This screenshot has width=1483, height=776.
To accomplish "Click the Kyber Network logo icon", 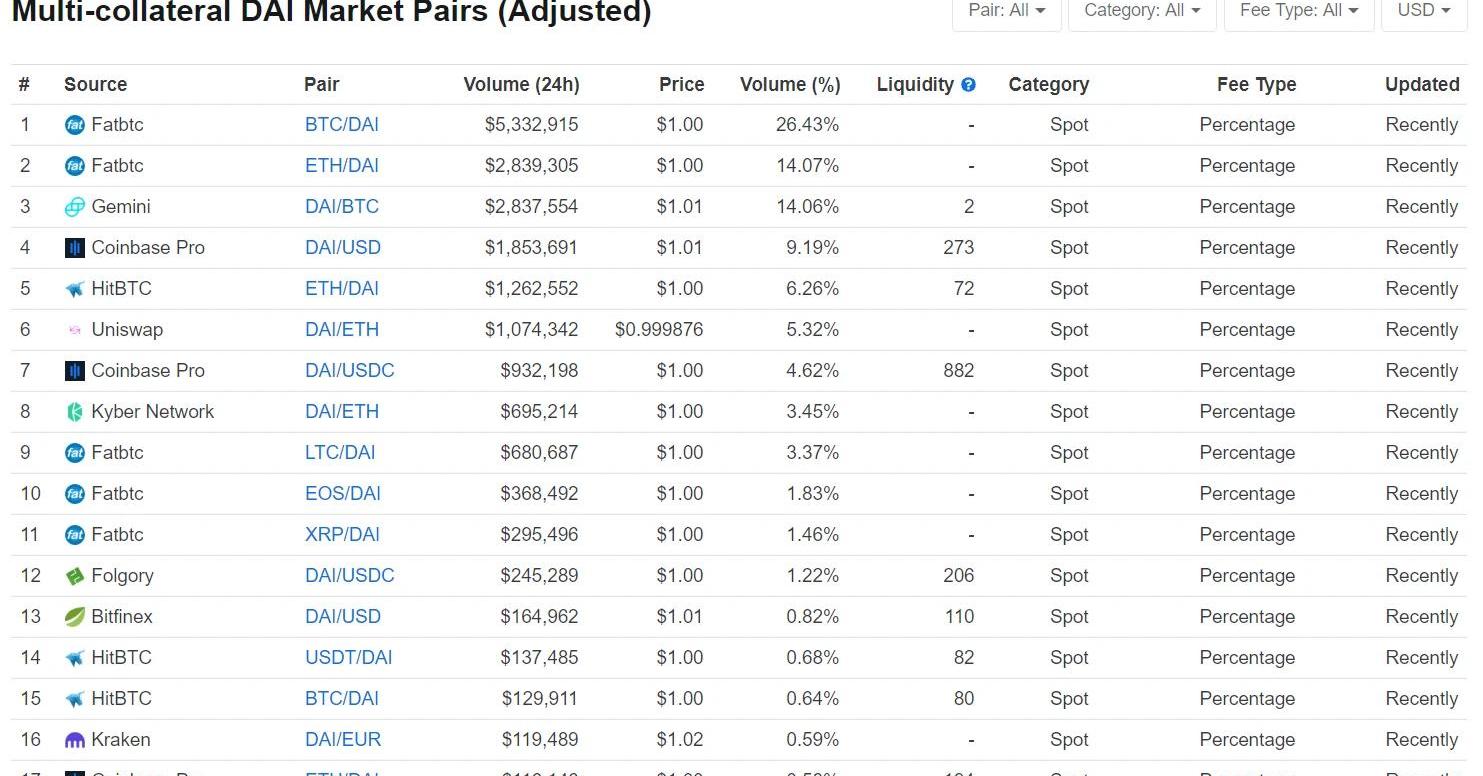I will coord(75,412).
